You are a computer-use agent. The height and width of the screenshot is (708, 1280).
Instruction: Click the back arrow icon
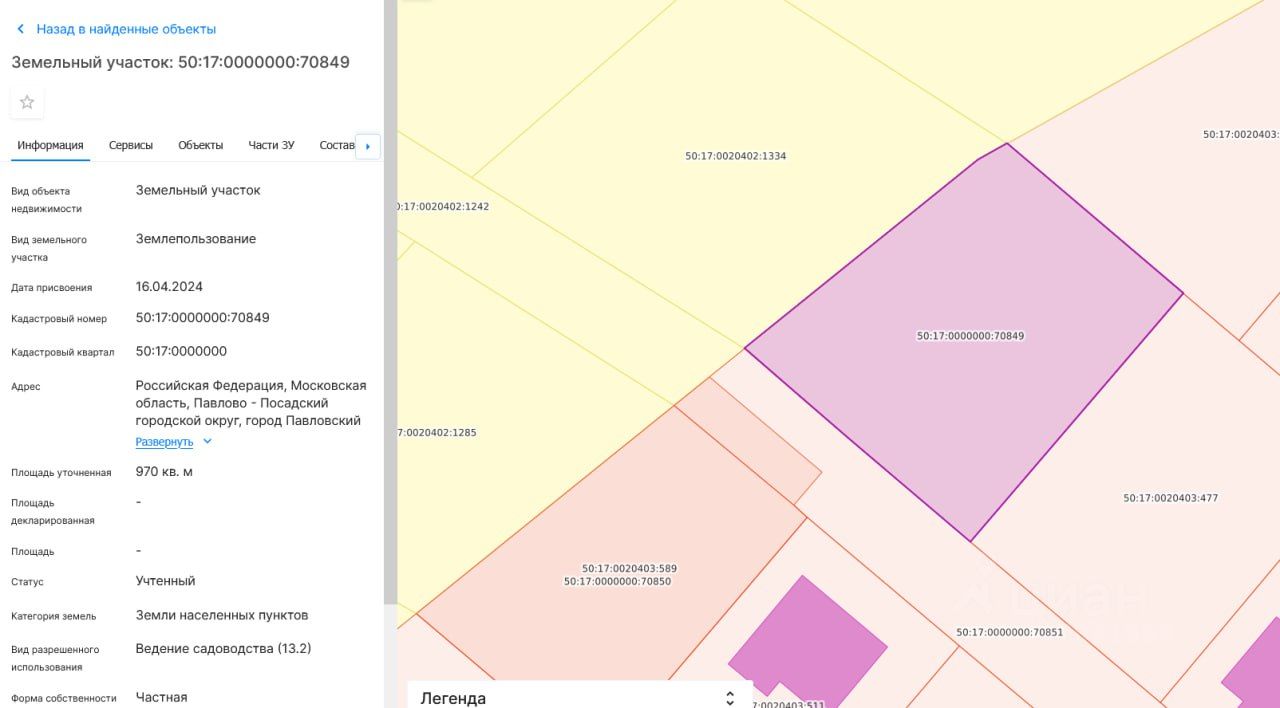(20, 29)
